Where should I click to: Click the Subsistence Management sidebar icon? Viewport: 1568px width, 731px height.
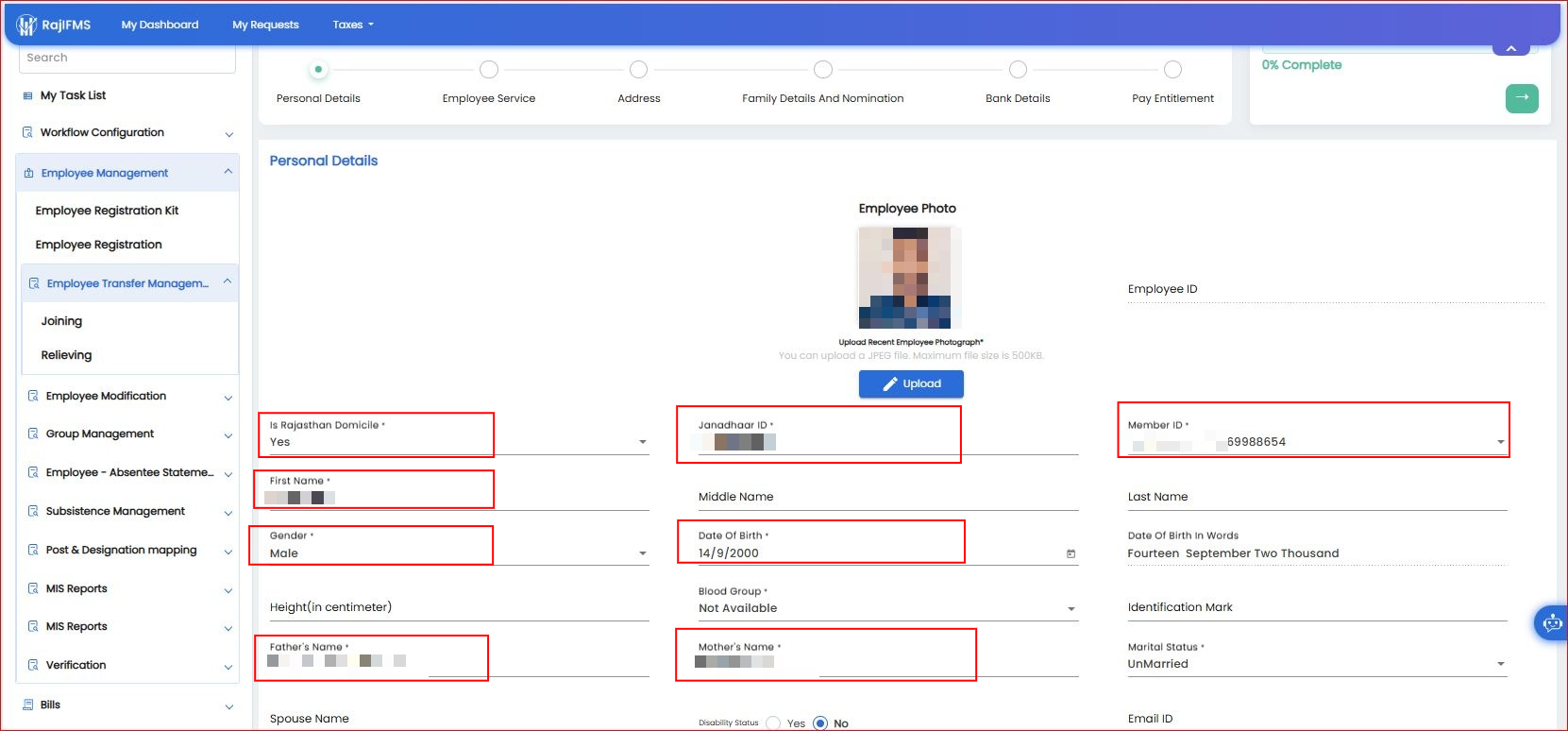pyautogui.click(x=33, y=511)
